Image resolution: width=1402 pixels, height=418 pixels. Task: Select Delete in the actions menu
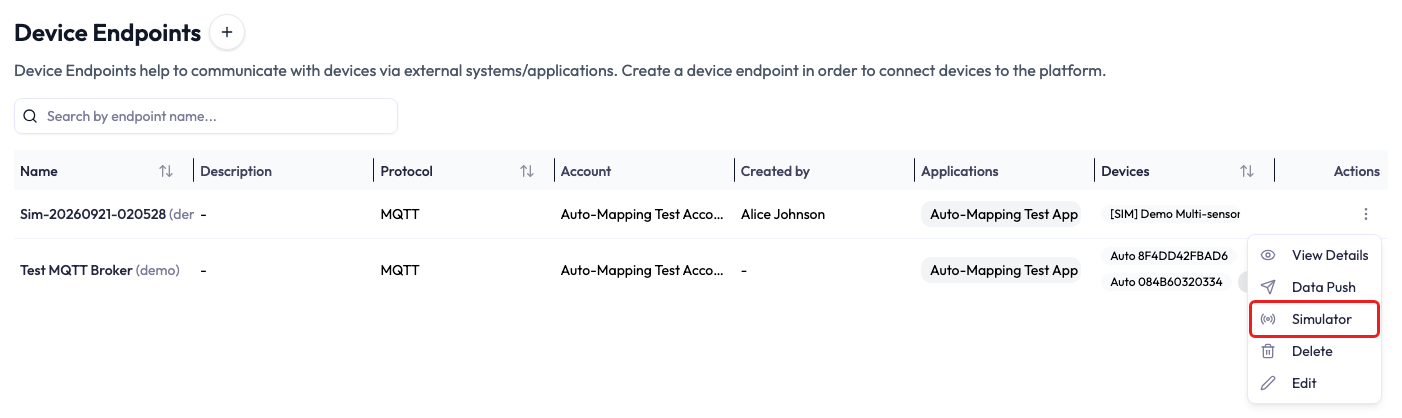[1315, 351]
